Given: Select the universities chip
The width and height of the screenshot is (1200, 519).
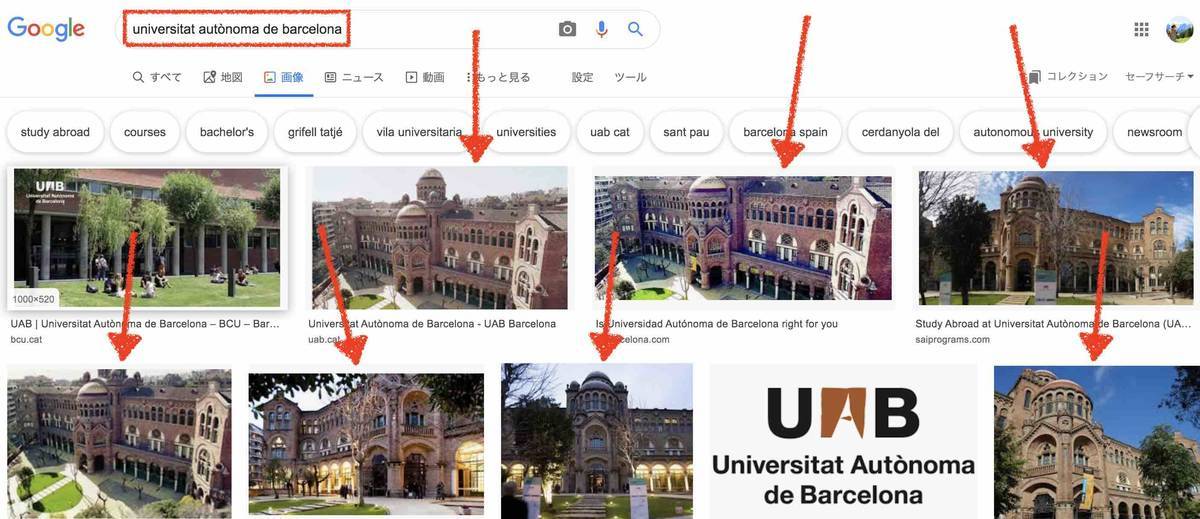Looking at the screenshot, I should (526, 132).
